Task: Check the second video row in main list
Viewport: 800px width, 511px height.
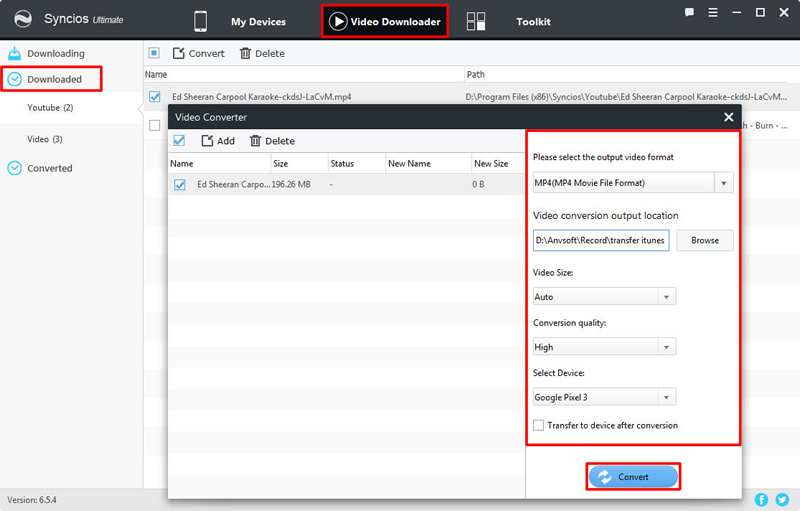Action: pyautogui.click(x=155, y=125)
